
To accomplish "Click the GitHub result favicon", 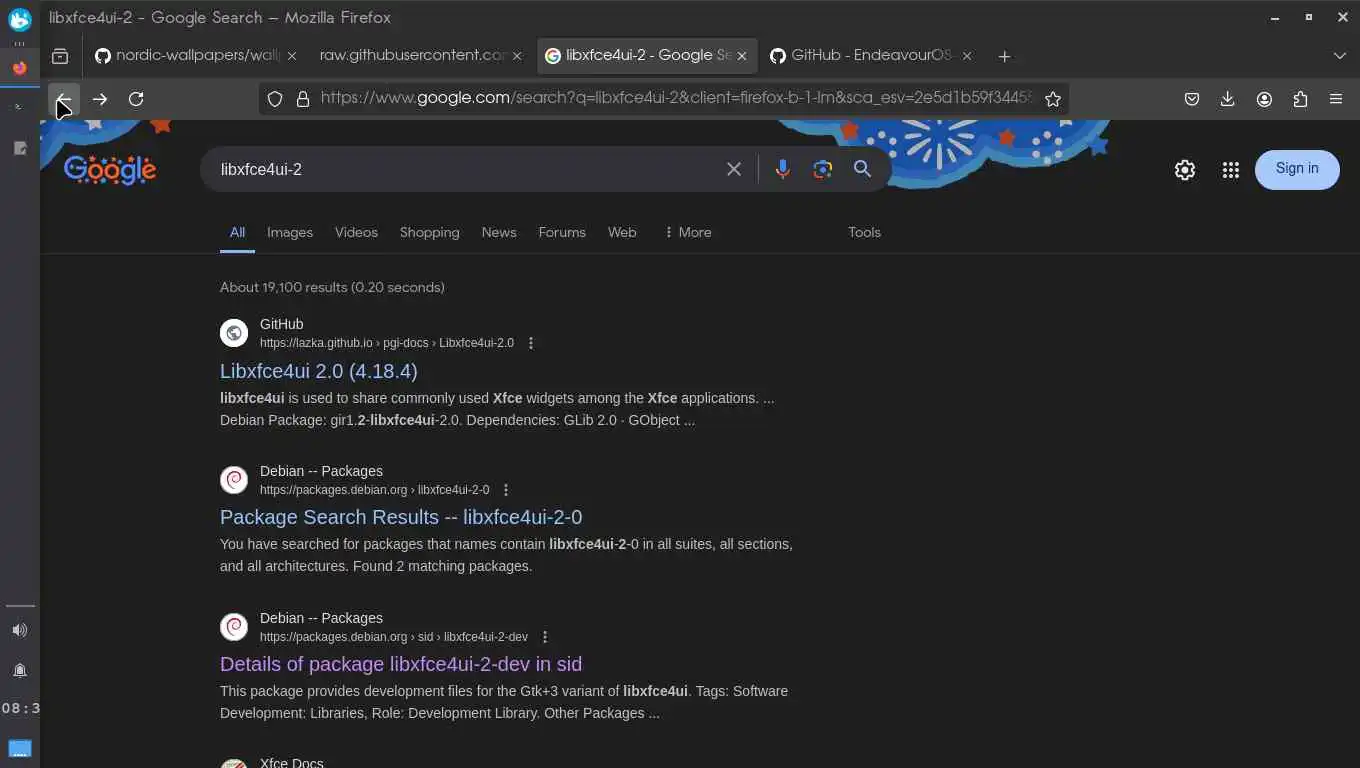I will click(234, 333).
